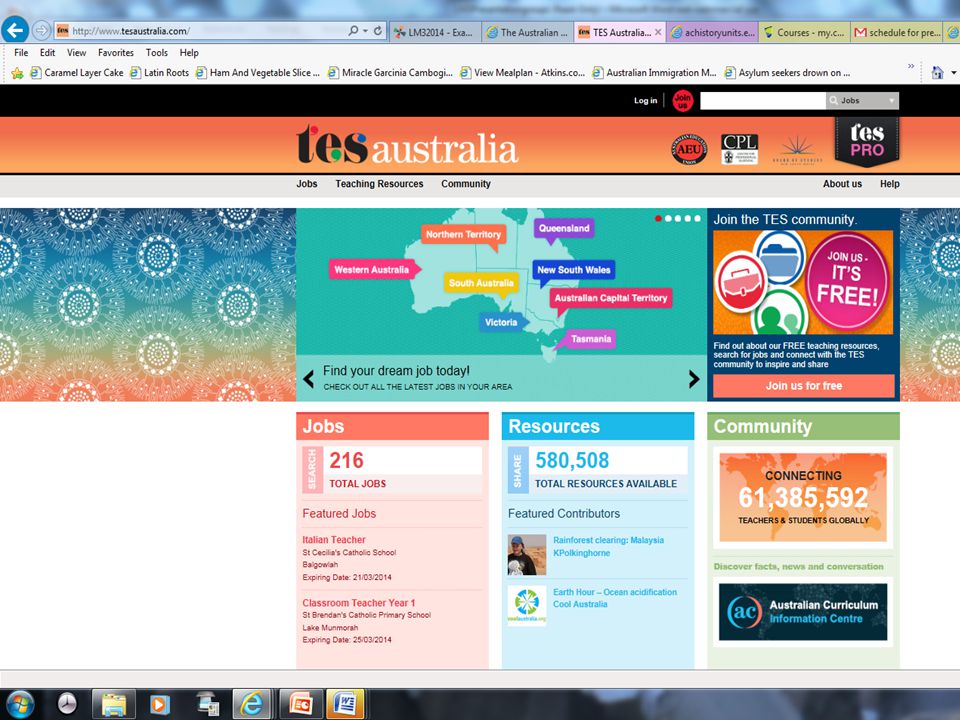Open Rainforest clearing: Malaysia resource

pyautogui.click(x=609, y=540)
